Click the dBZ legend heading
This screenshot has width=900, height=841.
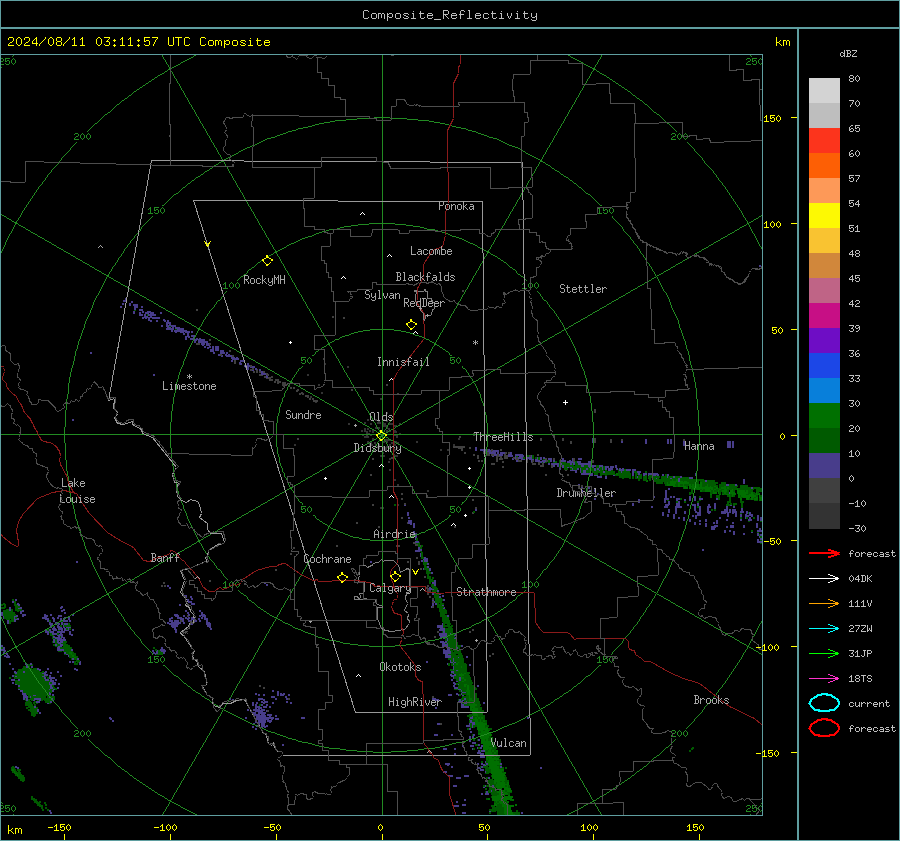pyautogui.click(x=848, y=54)
